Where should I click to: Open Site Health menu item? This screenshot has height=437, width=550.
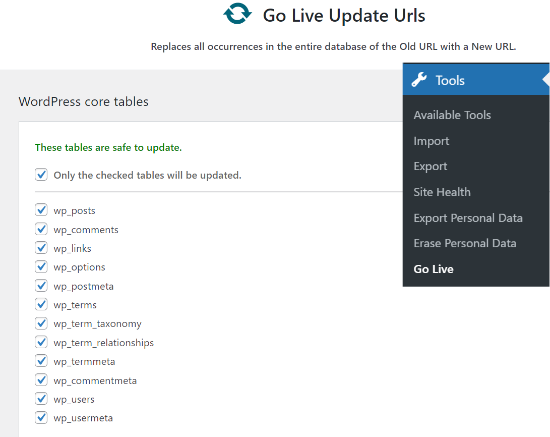(x=442, y=192)
